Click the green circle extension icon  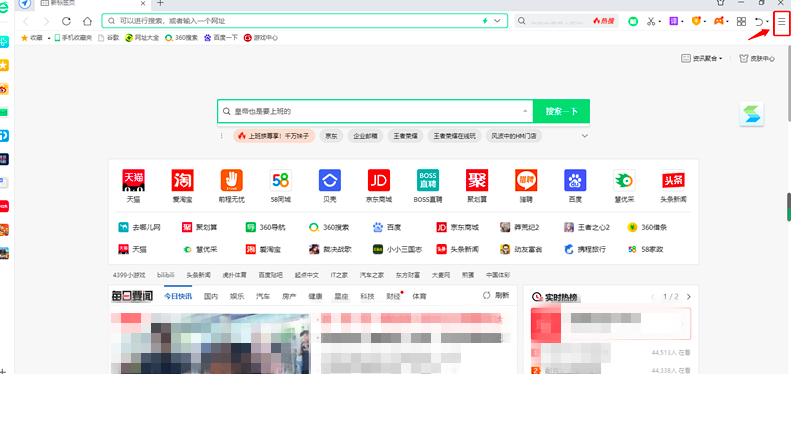[633, 21]
